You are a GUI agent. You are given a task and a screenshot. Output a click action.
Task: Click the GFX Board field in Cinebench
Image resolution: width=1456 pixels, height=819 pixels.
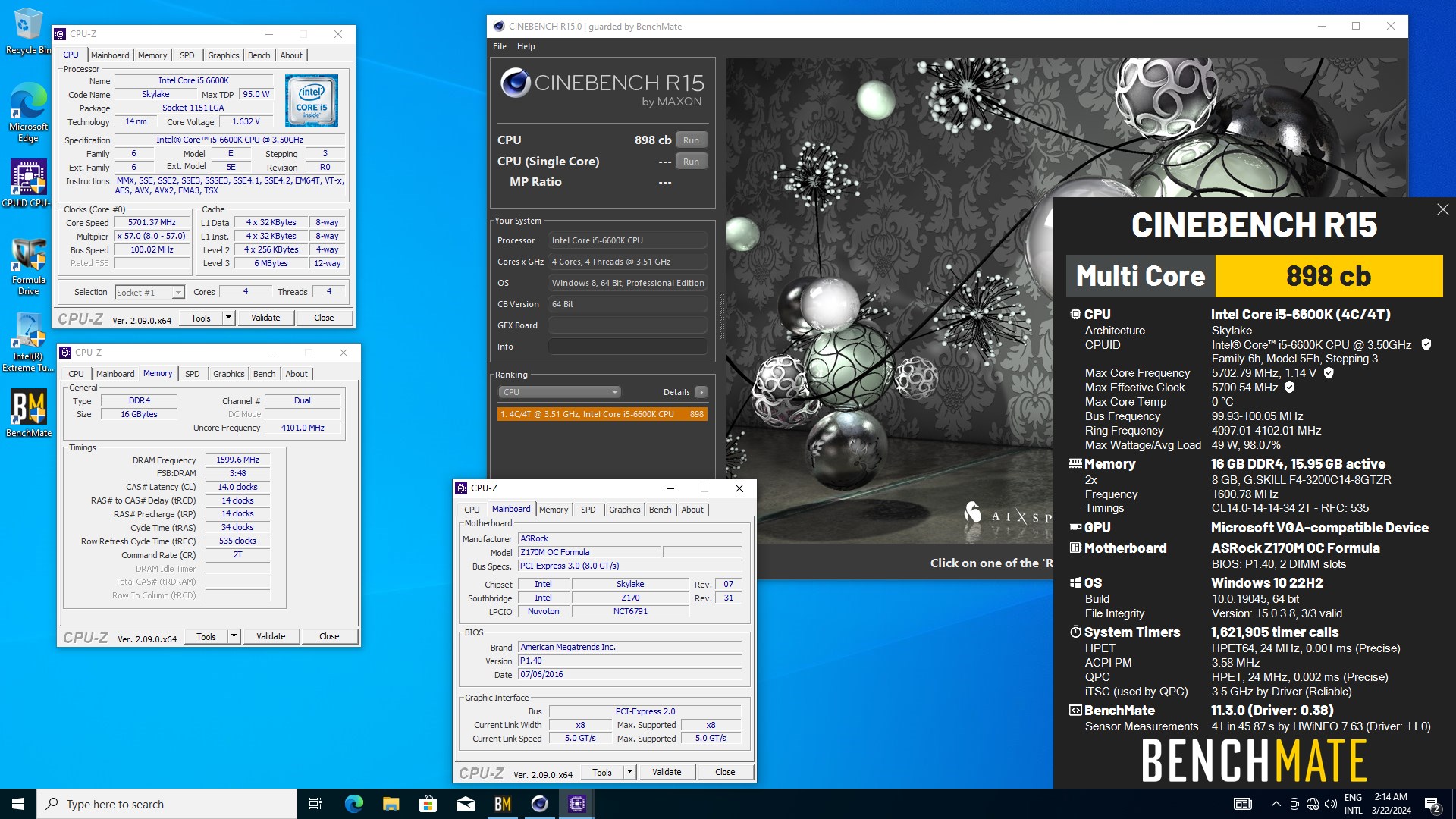click(628, 325)
